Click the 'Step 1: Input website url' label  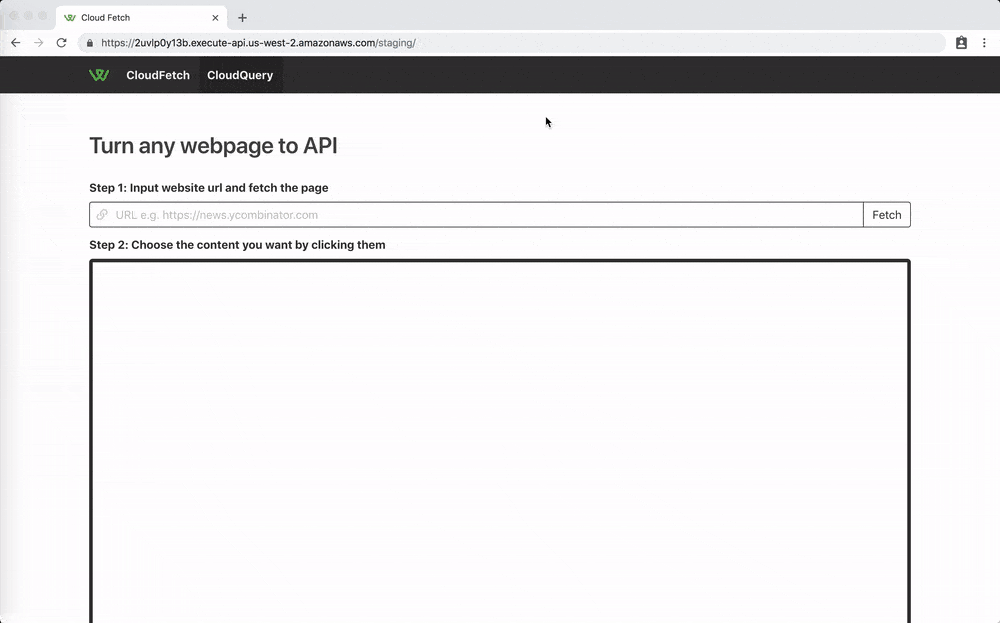point(209,187)
